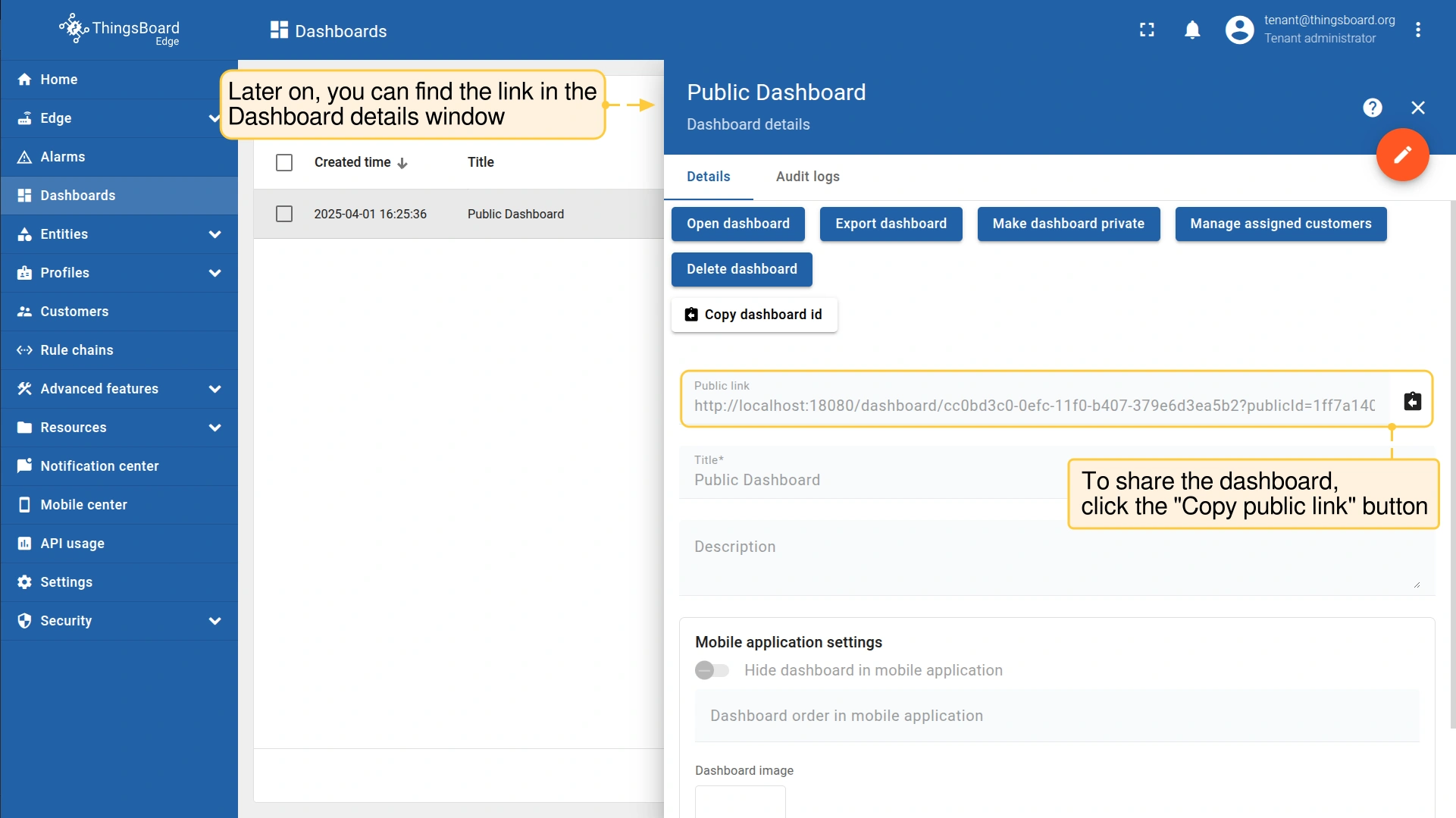Expand the Advanced features section
The image size is (1456, 818).
[x=215, y=389]
